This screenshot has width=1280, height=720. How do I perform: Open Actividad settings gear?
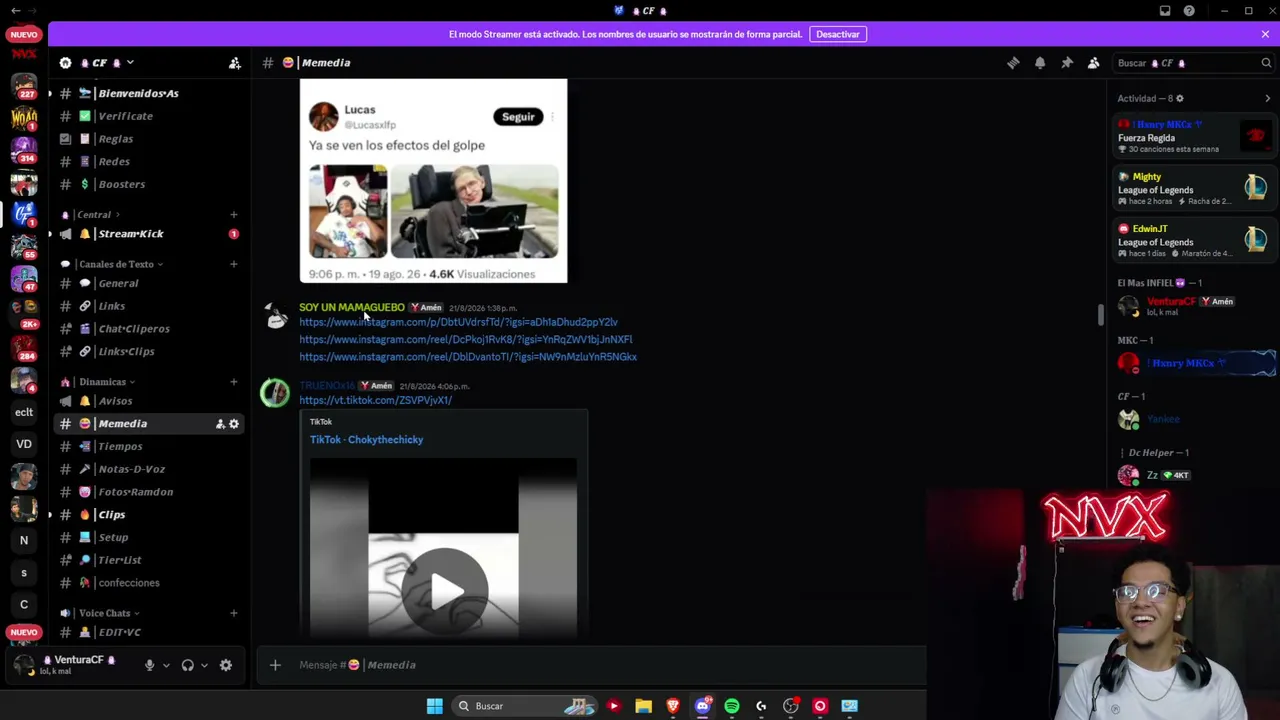pos(1180,99)
